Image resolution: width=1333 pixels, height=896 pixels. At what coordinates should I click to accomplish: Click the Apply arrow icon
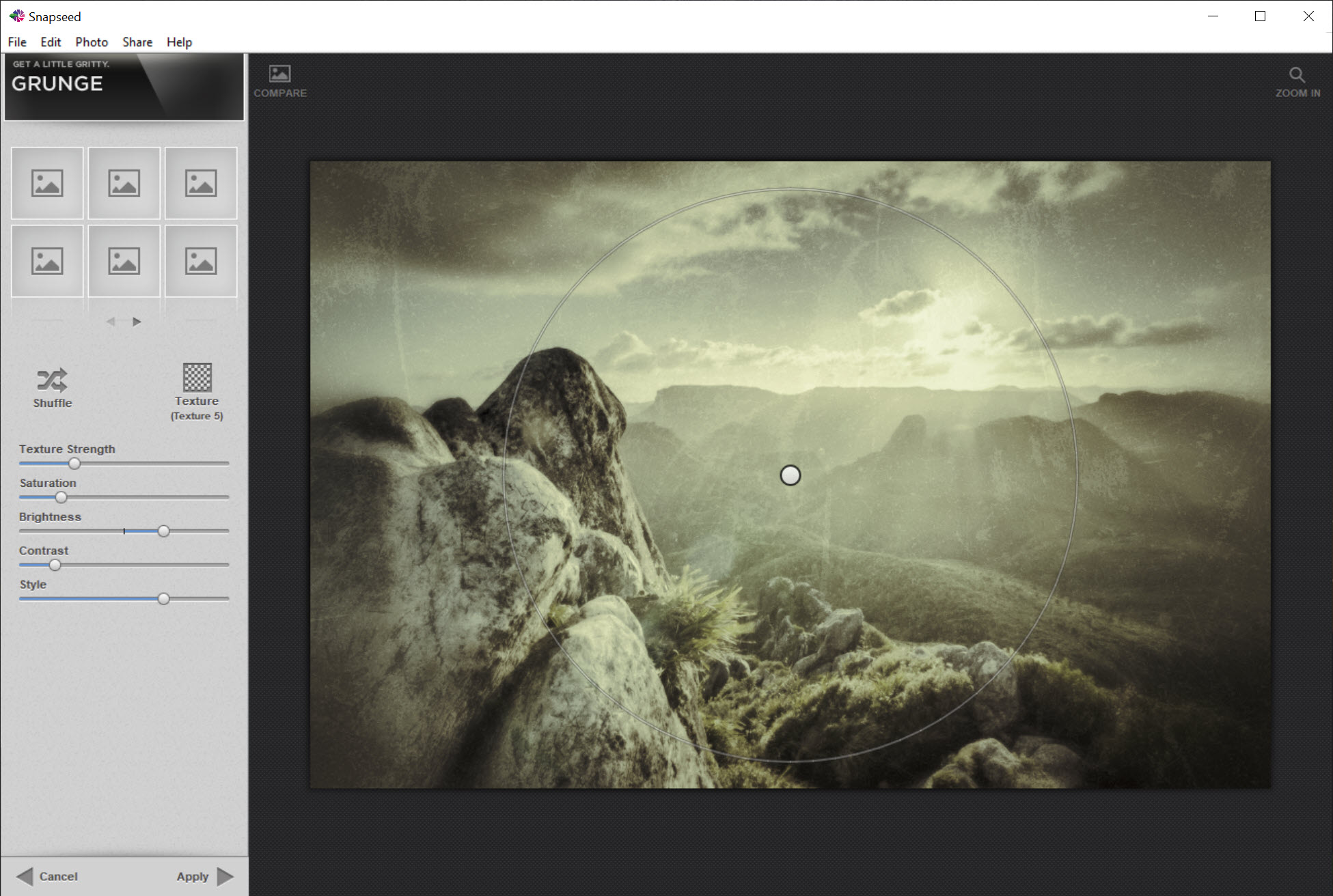click(x=225, y=876)
